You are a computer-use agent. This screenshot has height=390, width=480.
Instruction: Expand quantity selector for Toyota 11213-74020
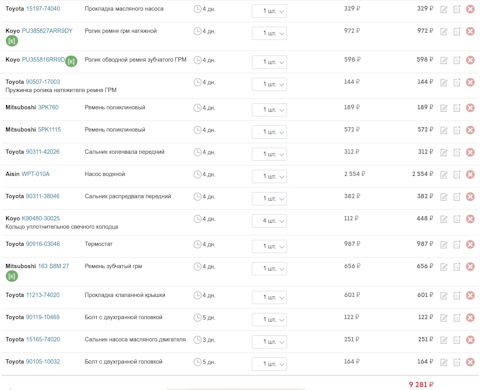[269, 297]
